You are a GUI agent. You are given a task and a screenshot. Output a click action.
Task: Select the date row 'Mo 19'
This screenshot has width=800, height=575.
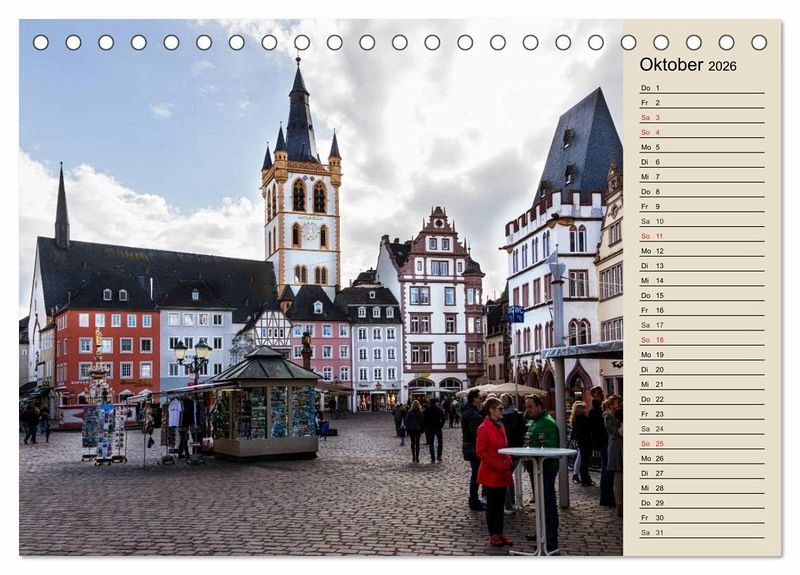click(x=702, y=354)
